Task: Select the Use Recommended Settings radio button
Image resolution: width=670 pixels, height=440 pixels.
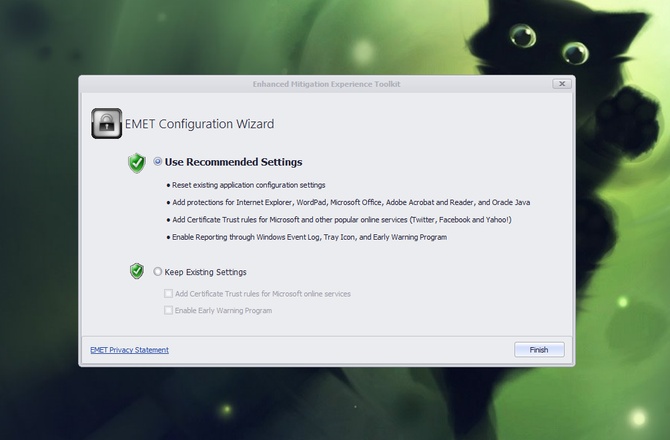Action: (158, 162)
